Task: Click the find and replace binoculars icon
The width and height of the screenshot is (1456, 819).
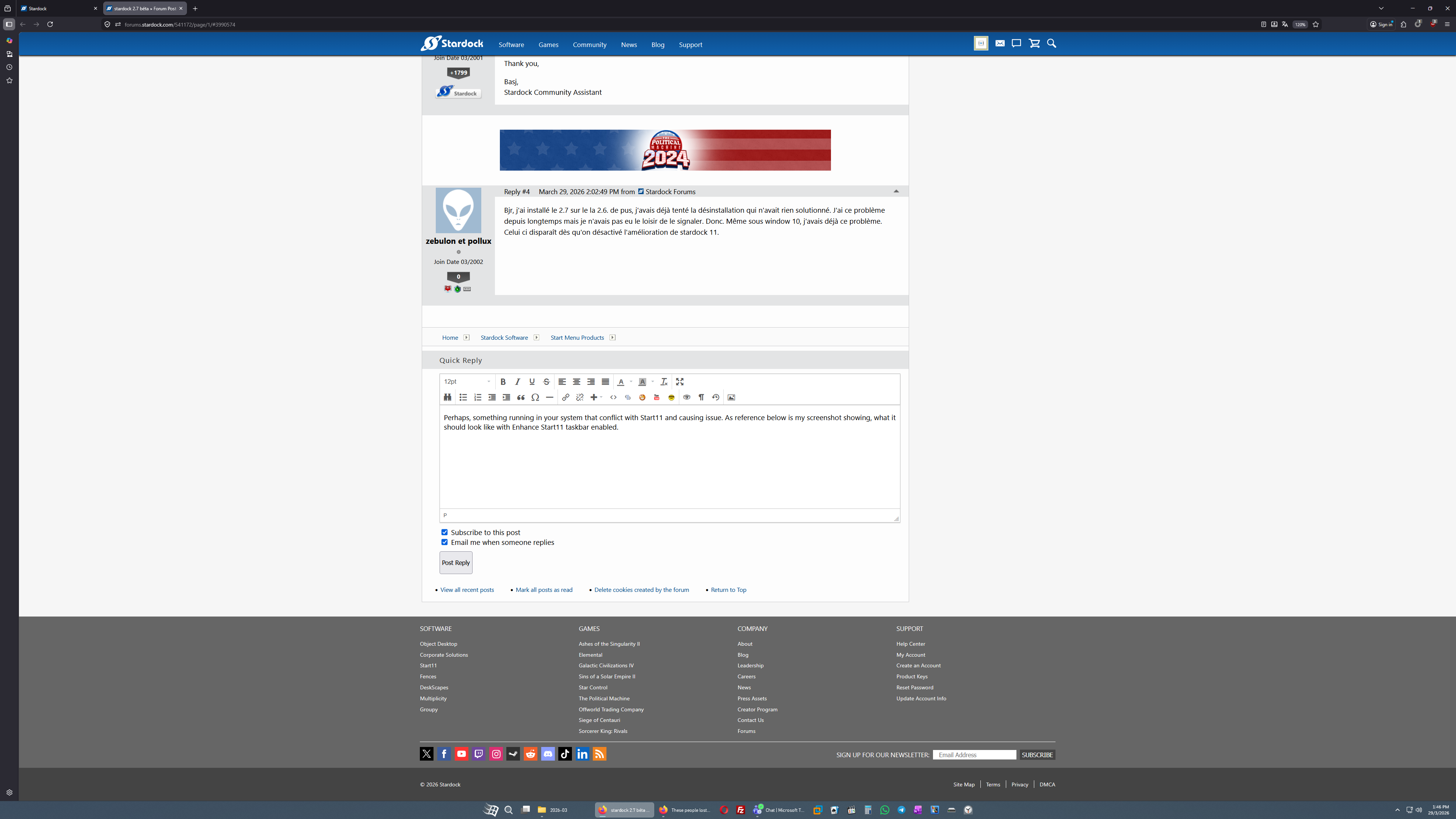Action: (447, 397)
